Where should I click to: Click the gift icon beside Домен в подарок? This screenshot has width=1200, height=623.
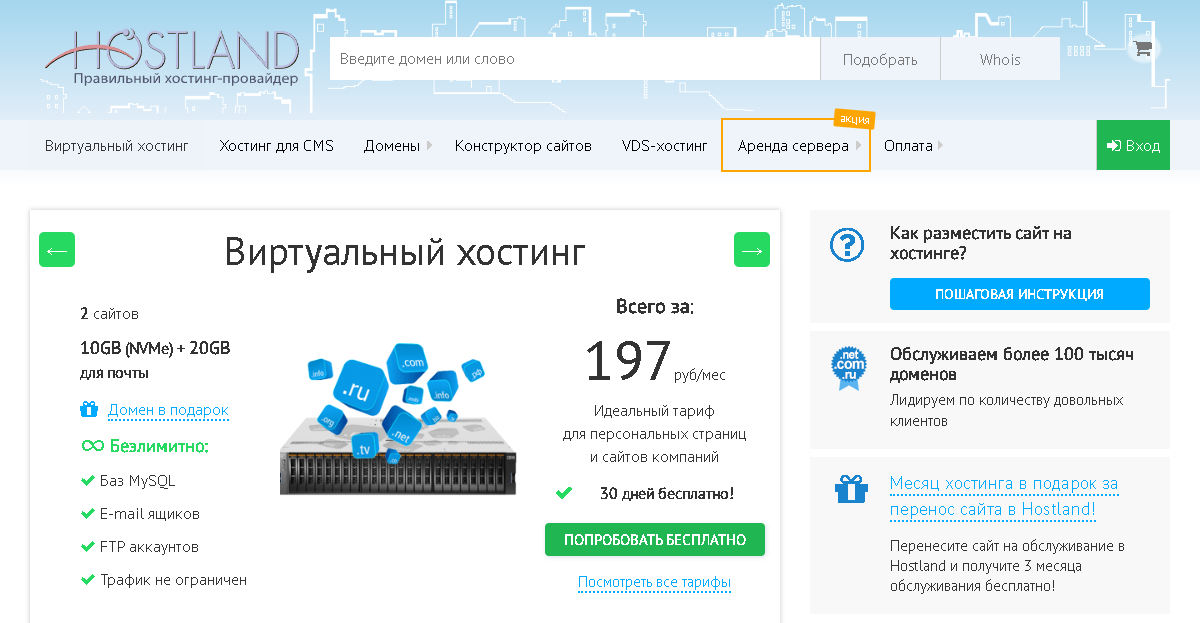(x=89, y=410)
